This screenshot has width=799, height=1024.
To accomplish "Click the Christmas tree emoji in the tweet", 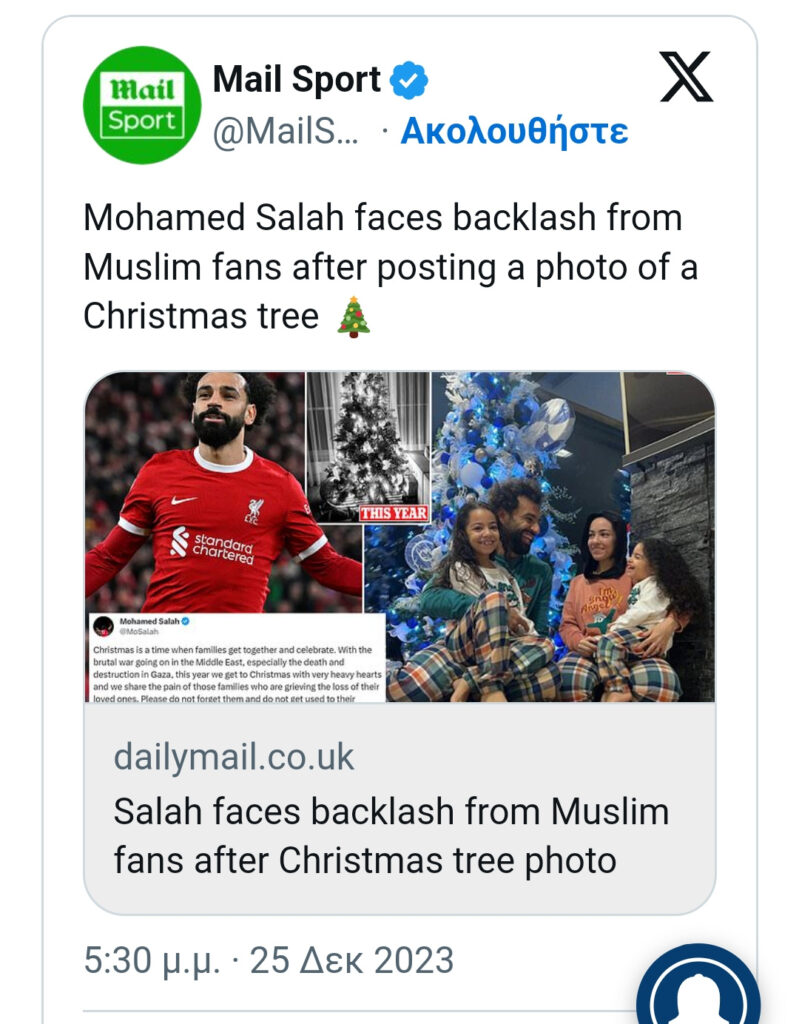I will coord(353,316).
